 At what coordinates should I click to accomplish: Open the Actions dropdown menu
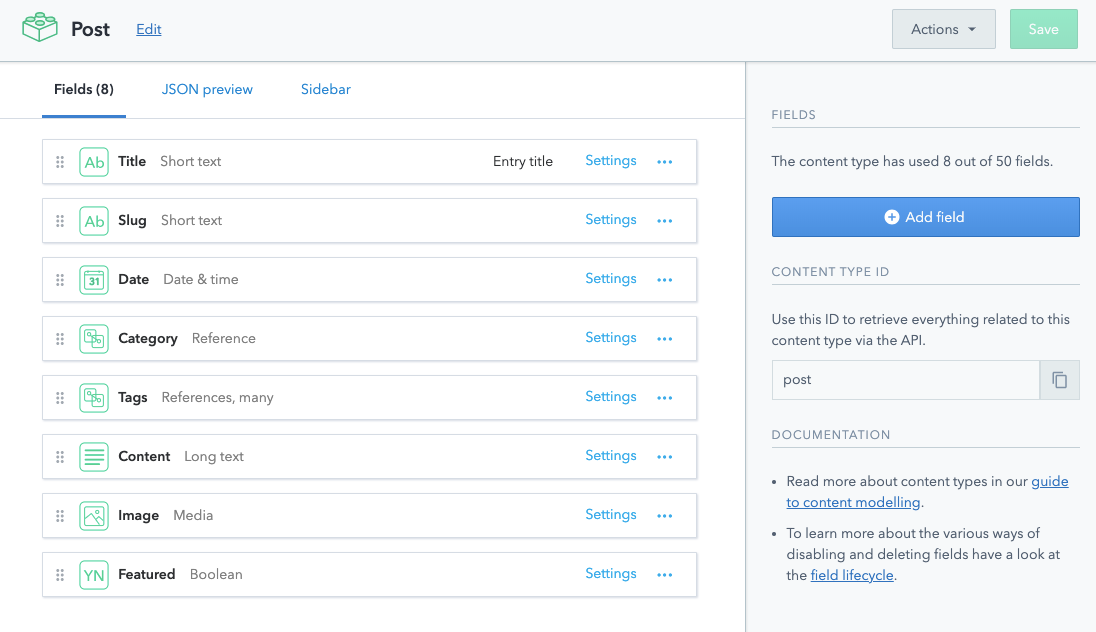(943, 29)
